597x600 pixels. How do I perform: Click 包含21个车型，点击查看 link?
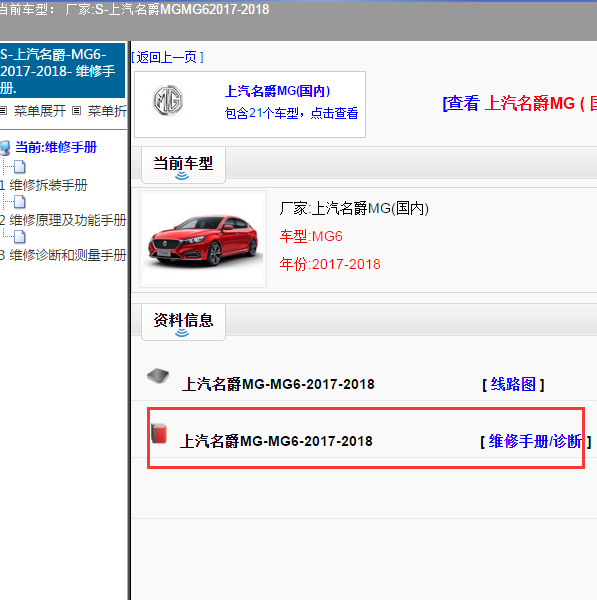pyautogui.click(x=291, y=113)
